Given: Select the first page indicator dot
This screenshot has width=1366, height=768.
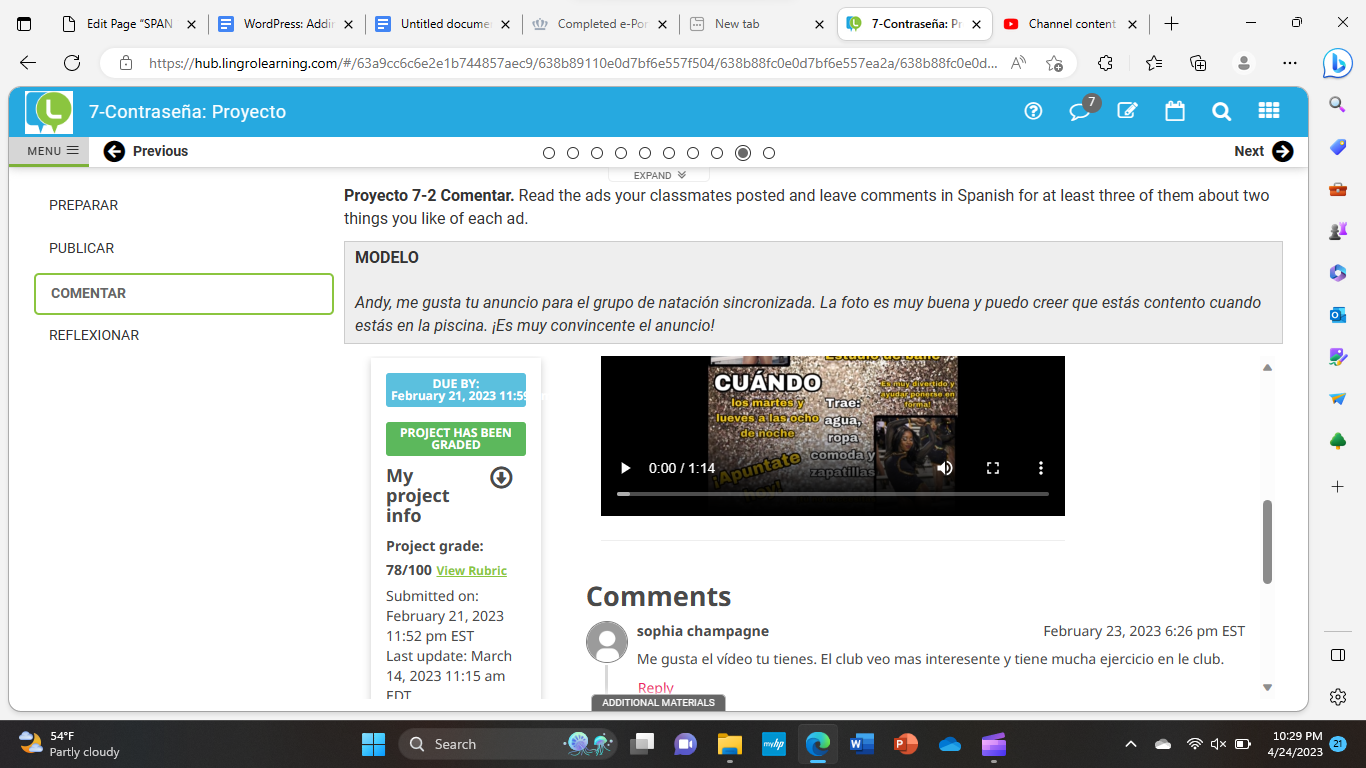Looking at the screenshot, I should (x=549, y=153).
